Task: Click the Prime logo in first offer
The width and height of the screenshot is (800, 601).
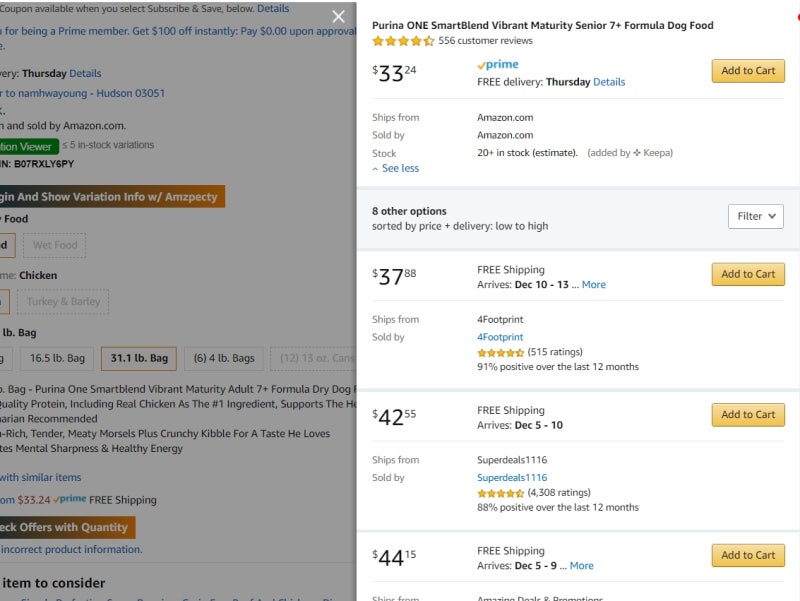Action: click(498, 65)
